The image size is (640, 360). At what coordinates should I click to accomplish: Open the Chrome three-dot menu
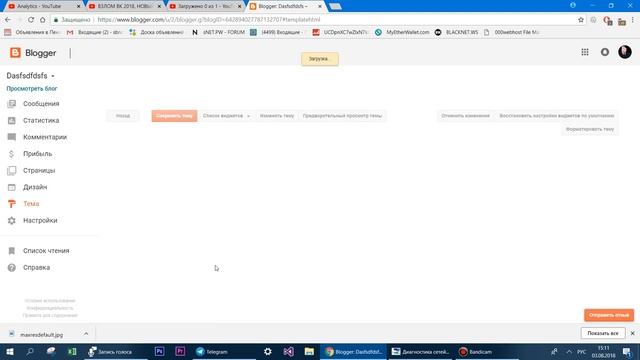tap(633, 20)
